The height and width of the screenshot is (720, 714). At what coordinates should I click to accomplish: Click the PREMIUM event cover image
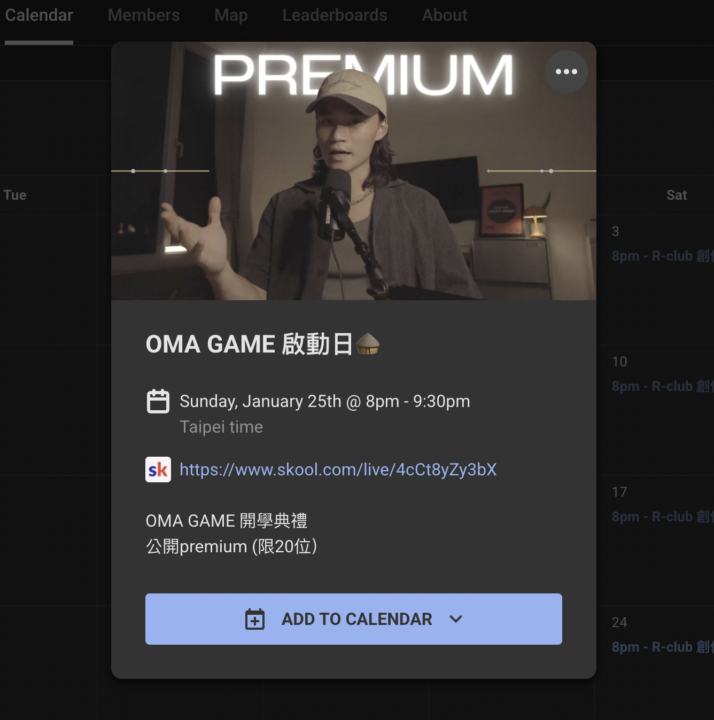[x=354, y=171]
